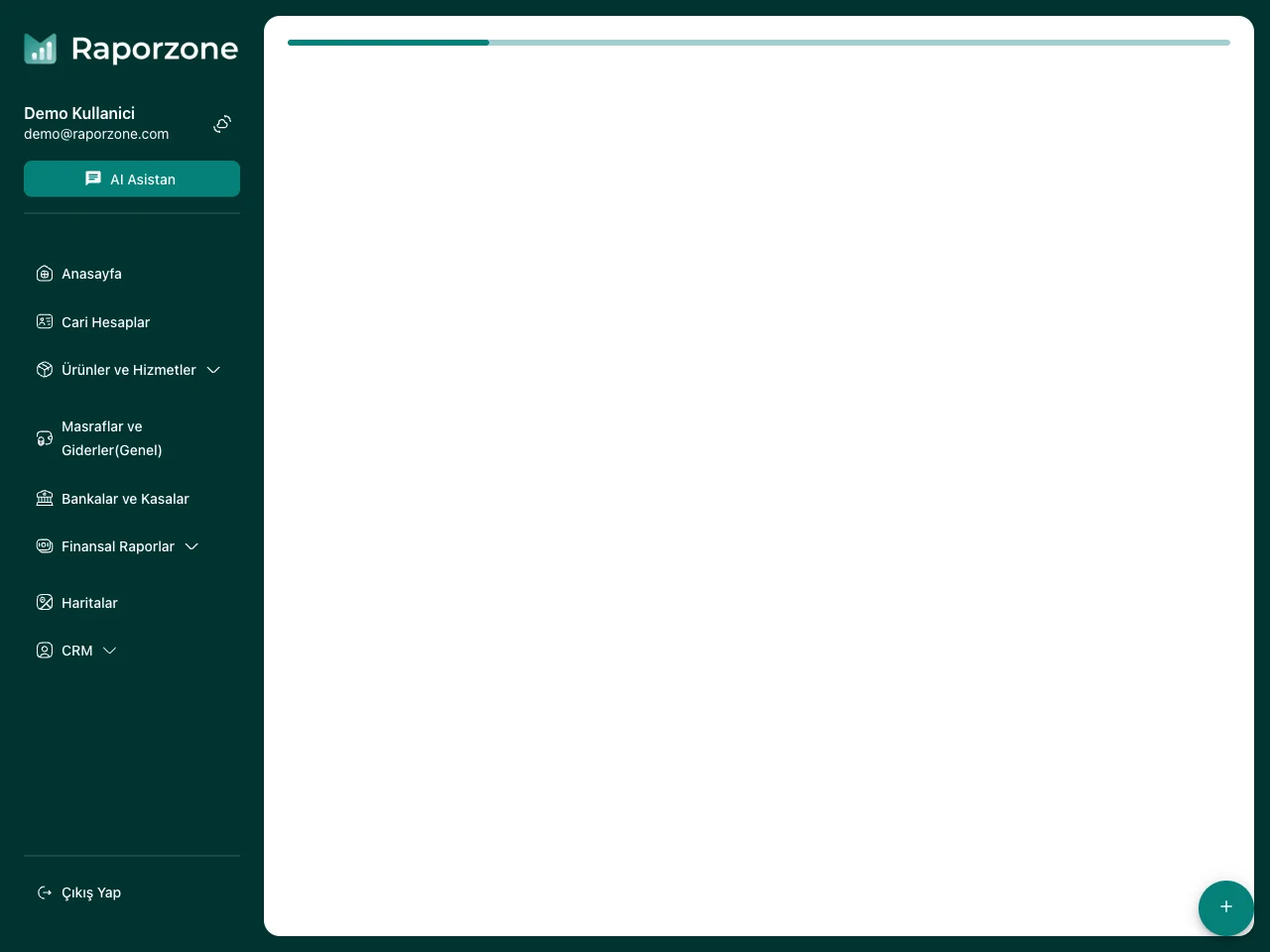Screen dimensions: 1270x952
Task: Select the Ürünler ve Hizmetler package icon
Action: [x=45, y=369]
